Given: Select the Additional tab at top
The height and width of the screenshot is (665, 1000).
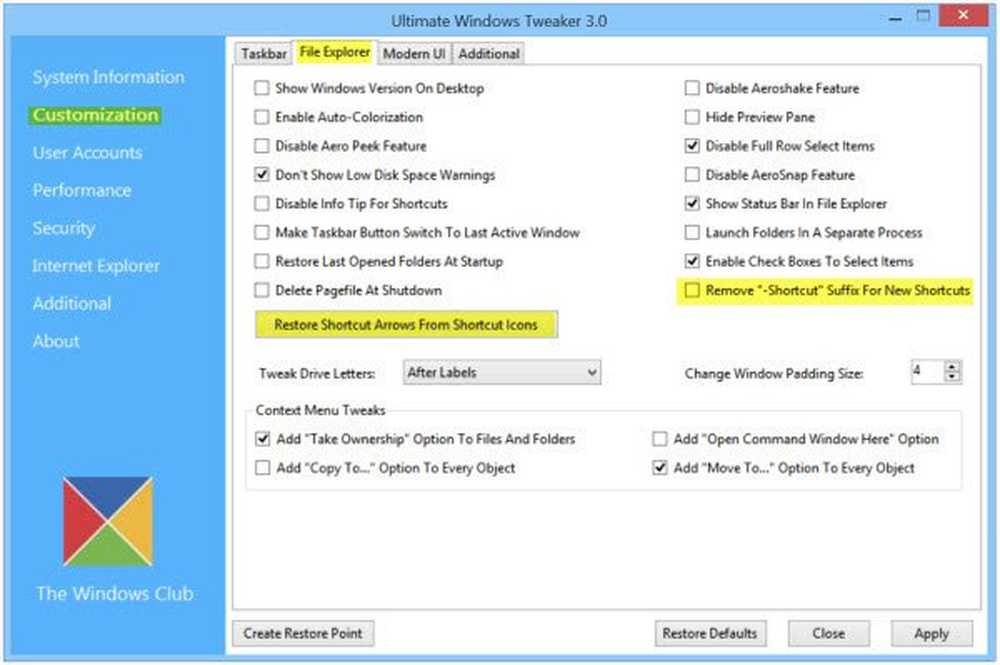Looking at the screenshot, I should click(489, 54).
